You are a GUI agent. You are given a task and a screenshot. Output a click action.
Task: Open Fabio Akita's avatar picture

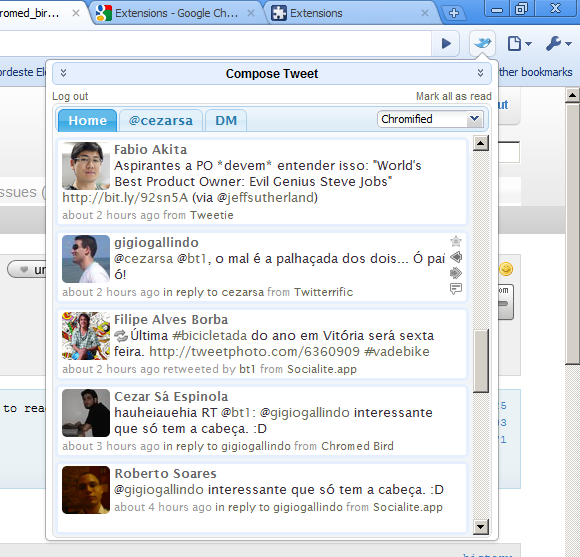(86, 166)
